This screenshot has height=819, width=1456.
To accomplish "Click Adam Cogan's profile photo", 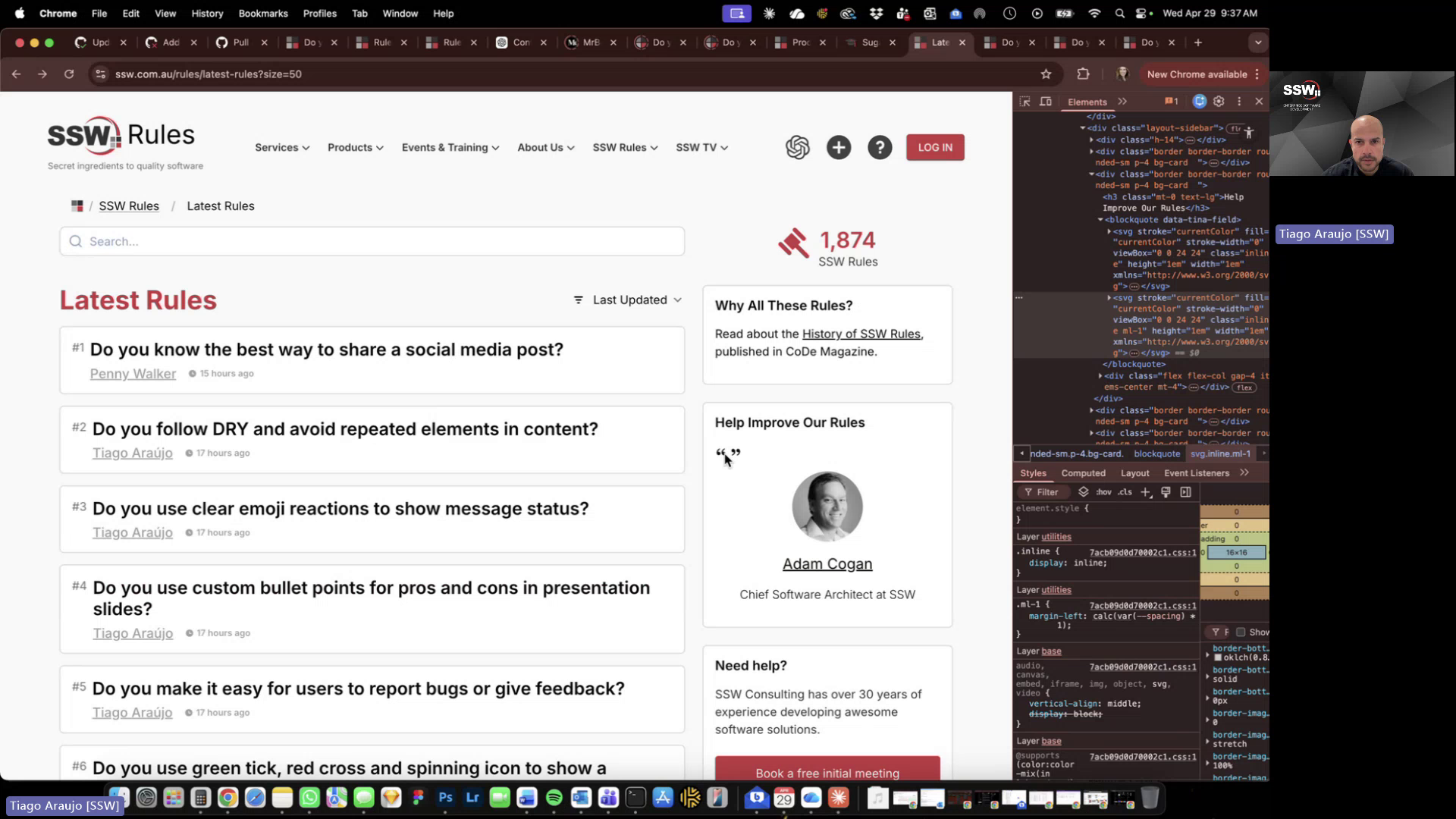I will [827, 507].
